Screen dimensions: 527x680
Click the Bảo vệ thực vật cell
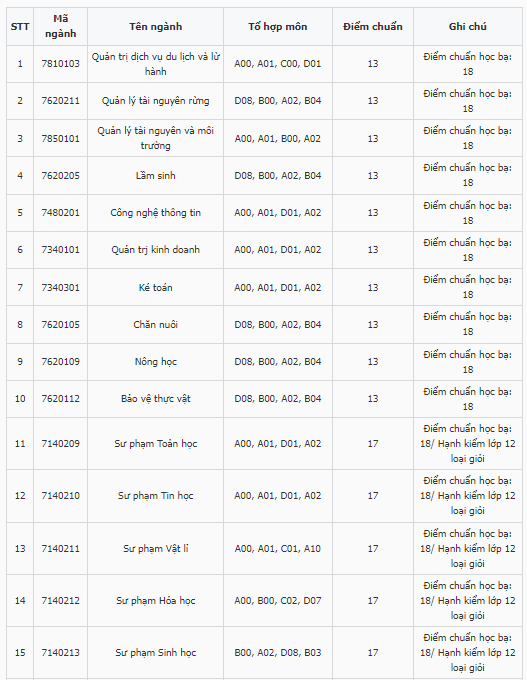(x=155, y=399)
